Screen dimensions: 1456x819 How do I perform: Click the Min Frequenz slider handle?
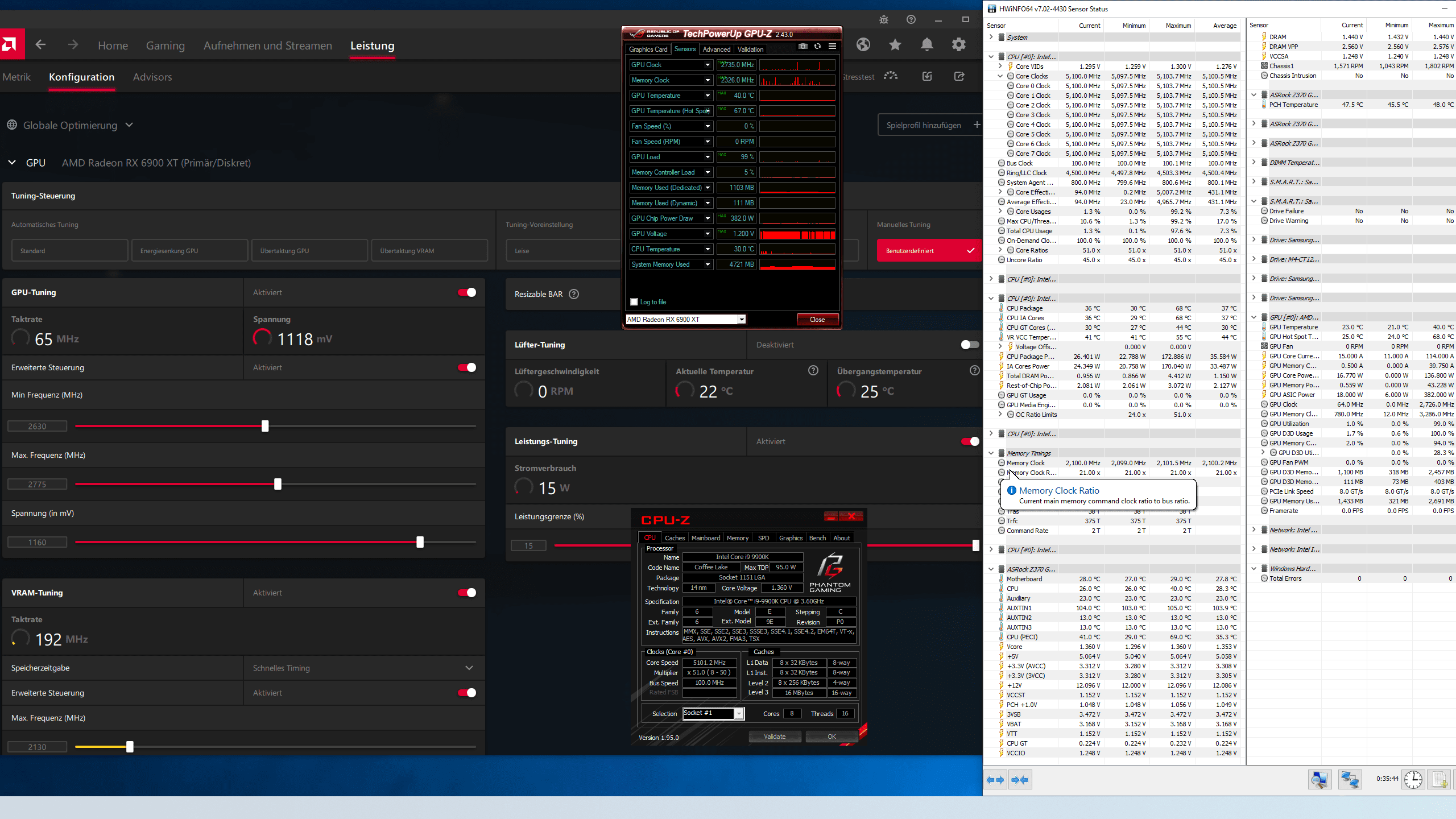click(265, 426)
